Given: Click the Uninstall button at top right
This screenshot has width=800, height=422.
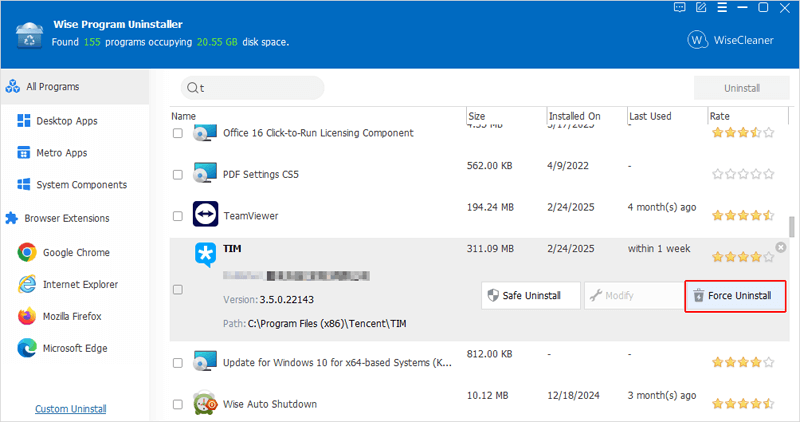Looking at the screenshot, I should point(742,88).
